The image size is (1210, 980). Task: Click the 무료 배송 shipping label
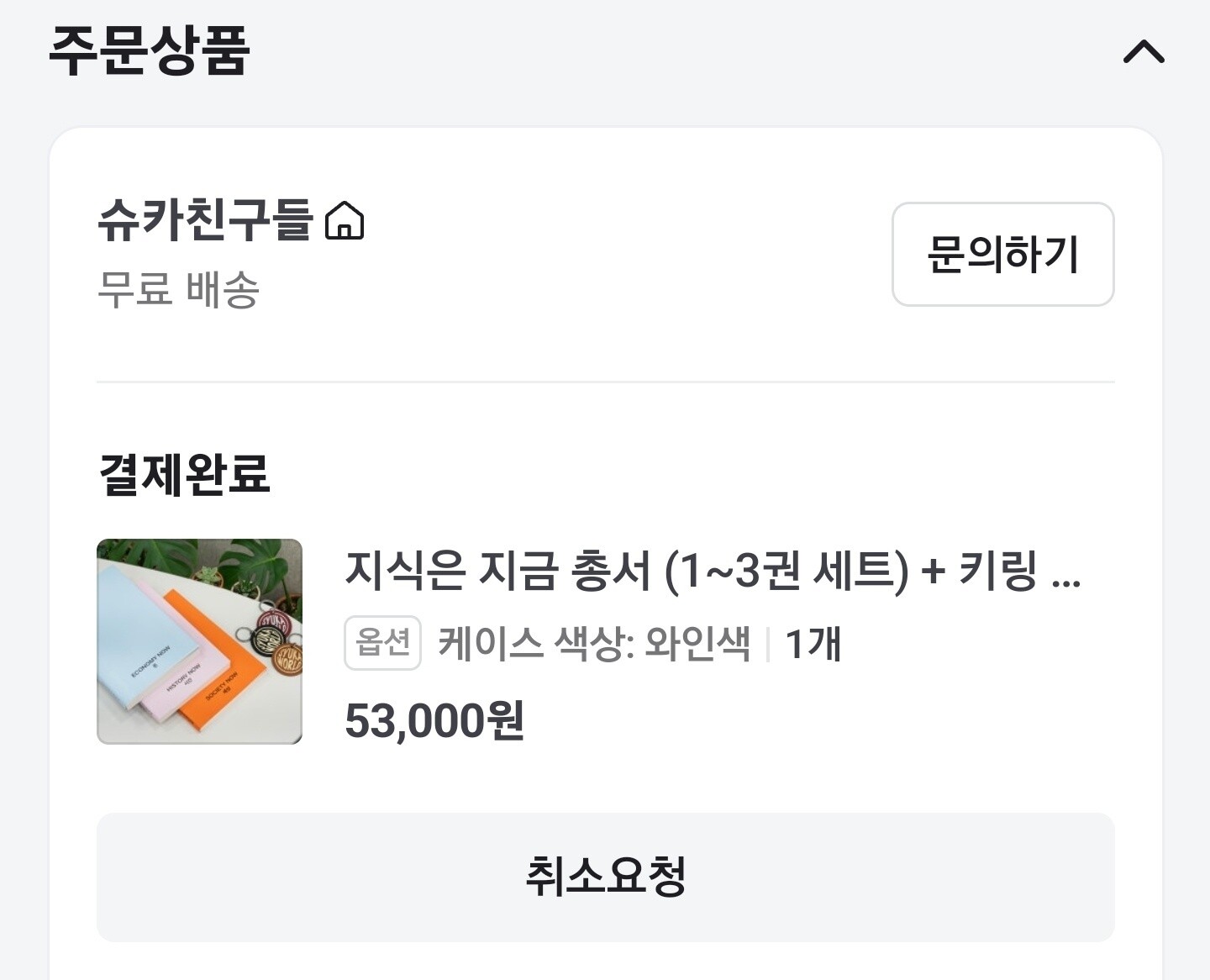point(178,290)
